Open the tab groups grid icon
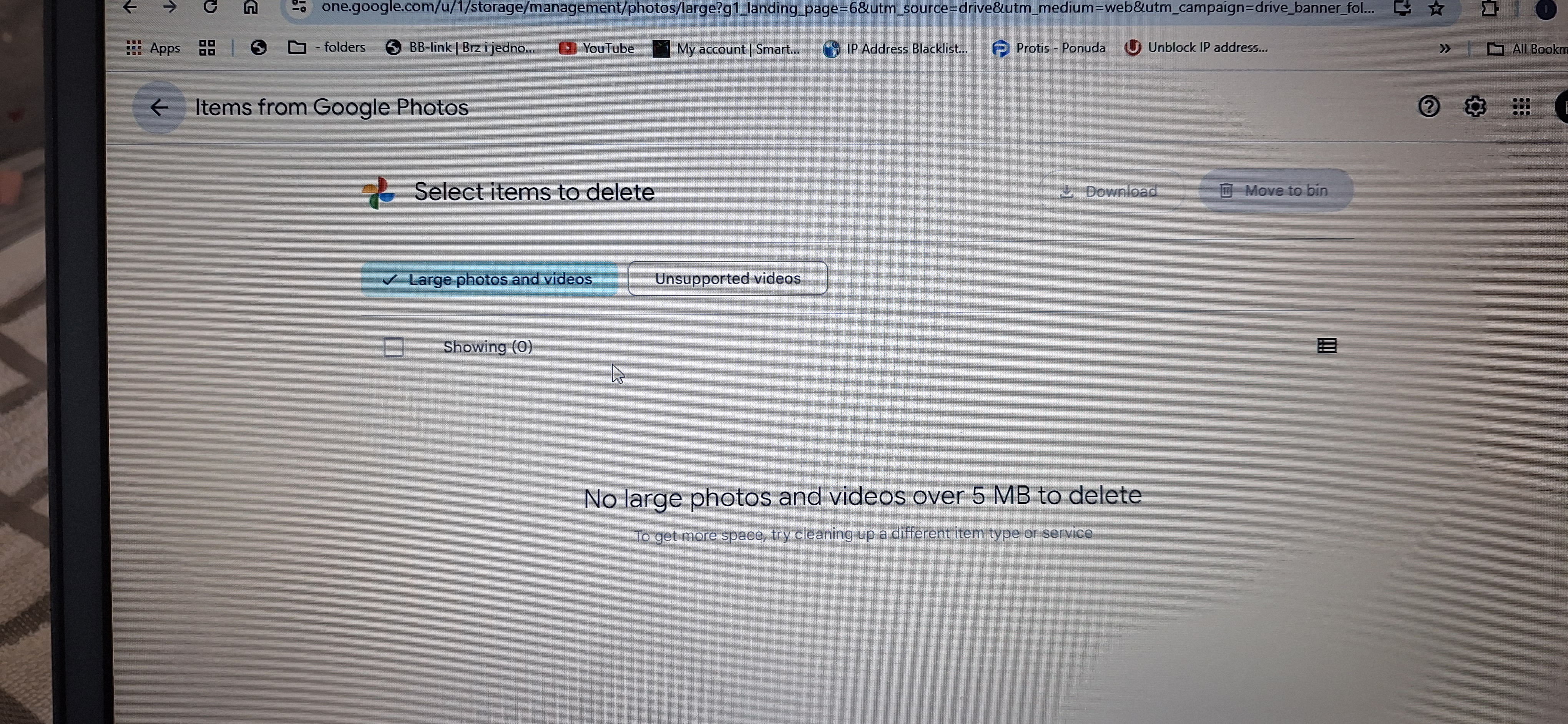This screenshot has height=724, width=1568. pos(208,47)
